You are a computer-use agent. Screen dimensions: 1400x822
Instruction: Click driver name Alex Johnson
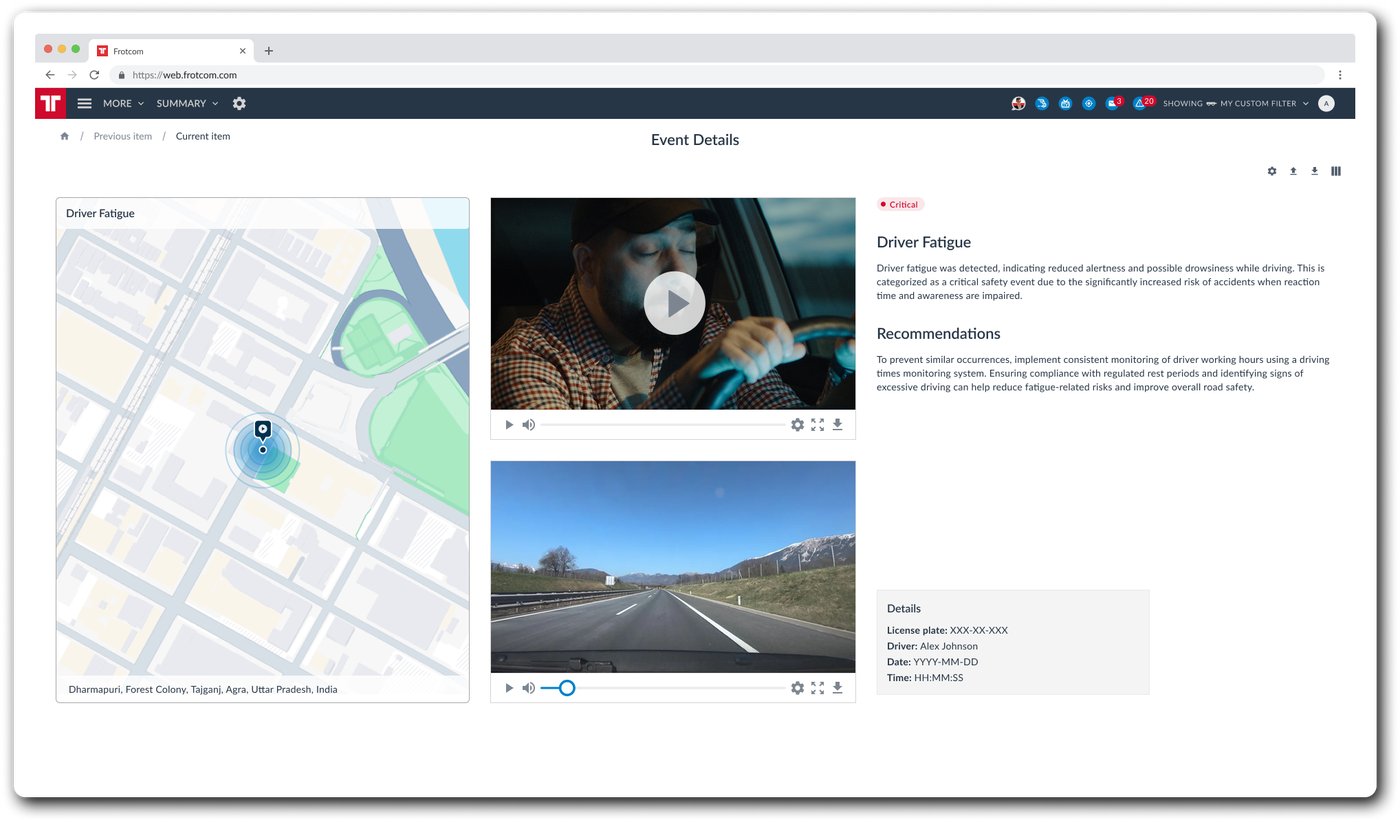pyautogui.click(x=949, y=647)
